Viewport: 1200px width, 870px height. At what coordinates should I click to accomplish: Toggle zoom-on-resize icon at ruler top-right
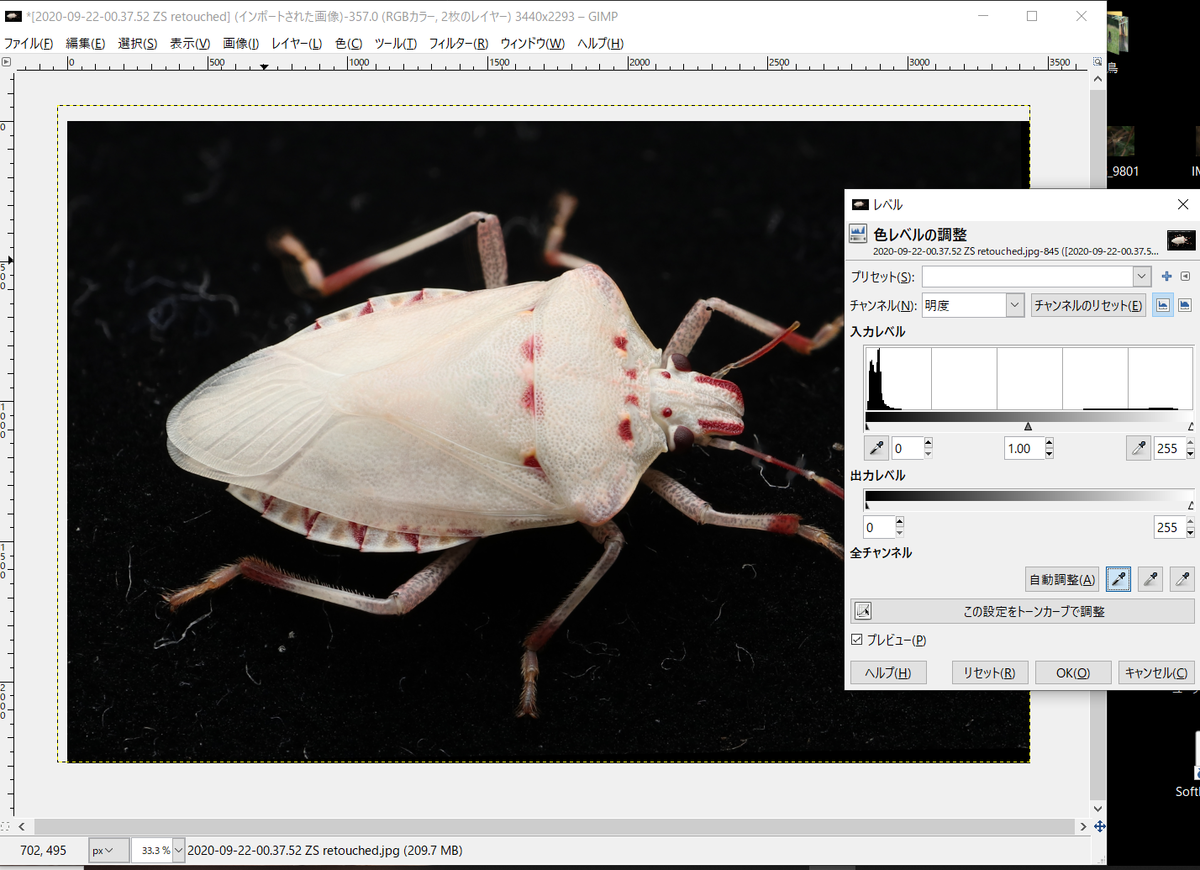pos(1099,61)
